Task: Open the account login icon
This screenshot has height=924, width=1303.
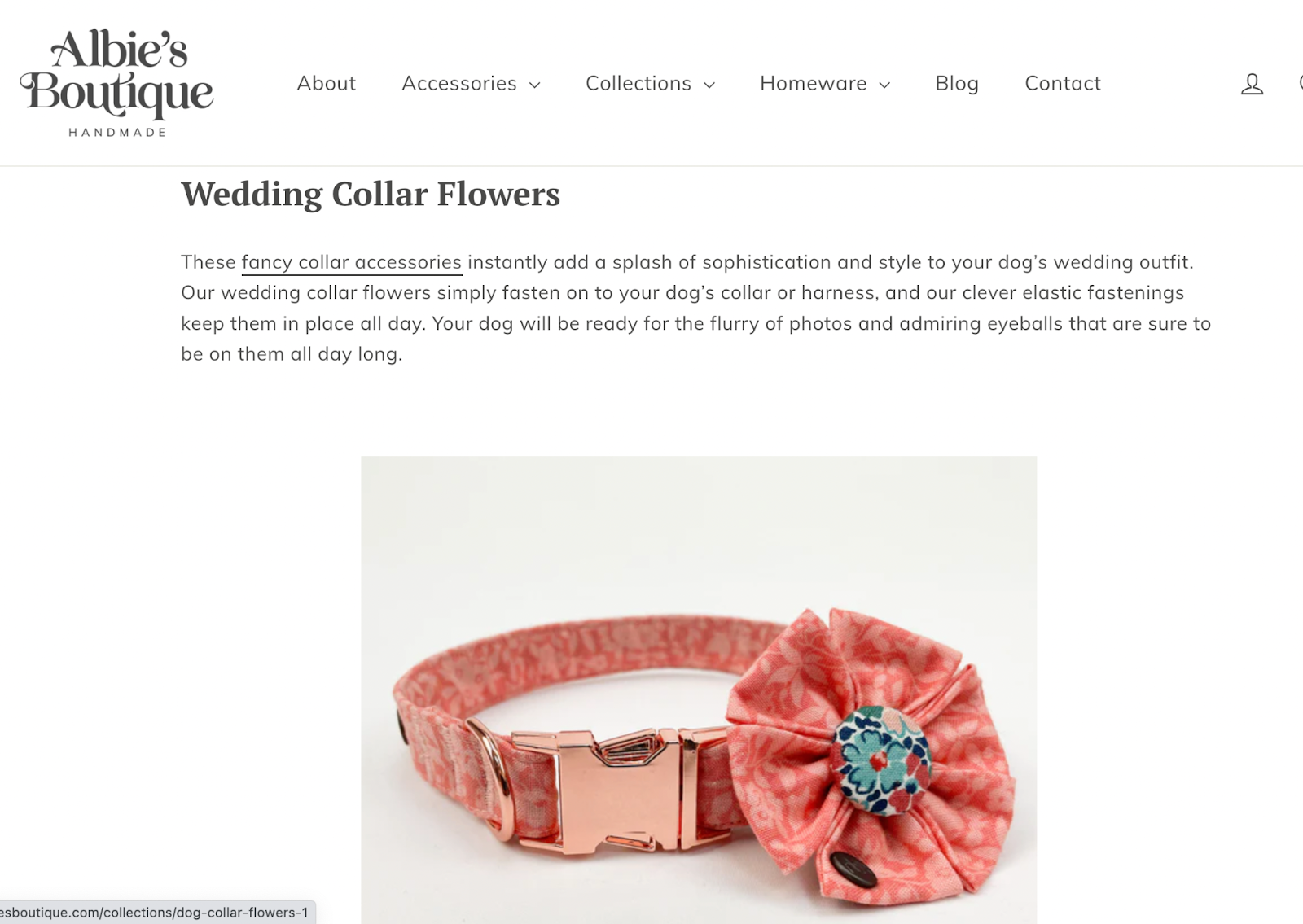Action: click(x=1252, y=84)
